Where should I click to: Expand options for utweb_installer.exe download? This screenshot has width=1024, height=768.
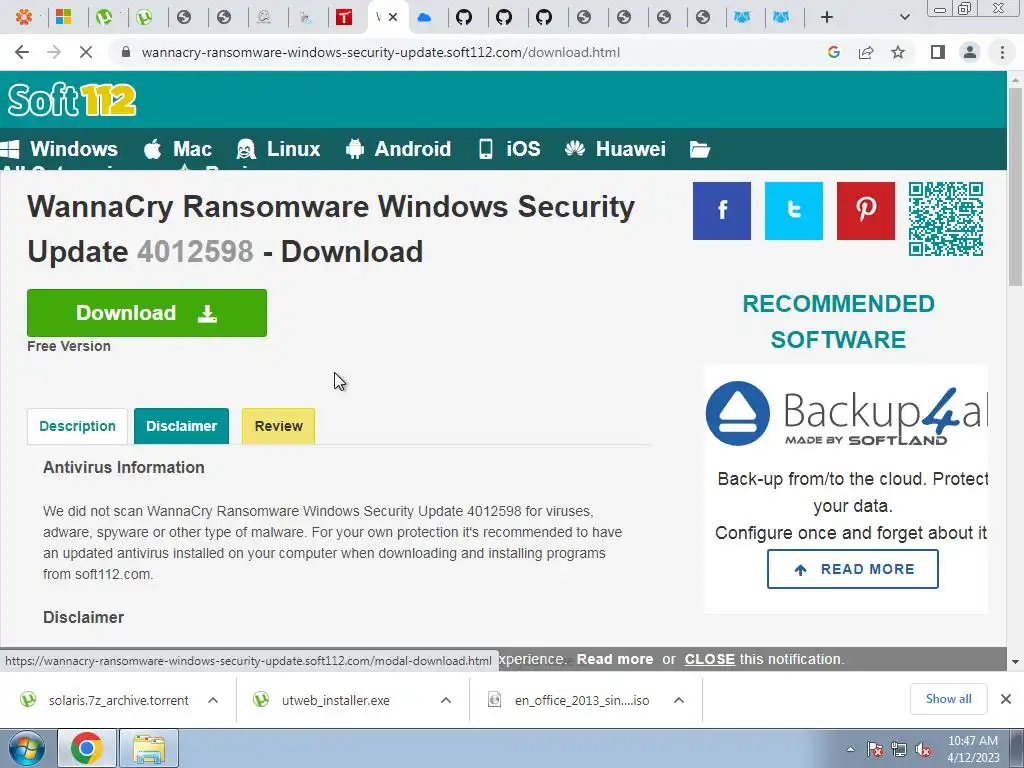(x=446, y=700)
